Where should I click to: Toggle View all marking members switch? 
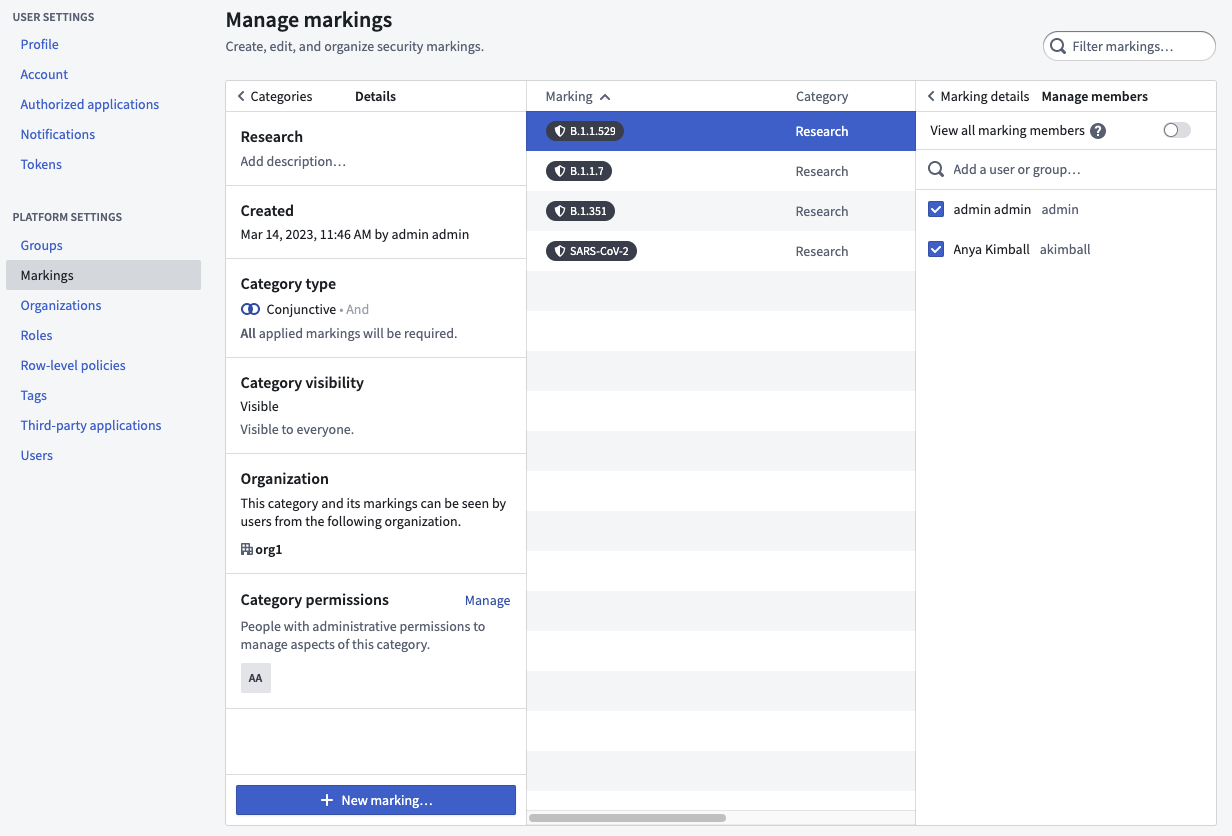[x=1177, y=130]
